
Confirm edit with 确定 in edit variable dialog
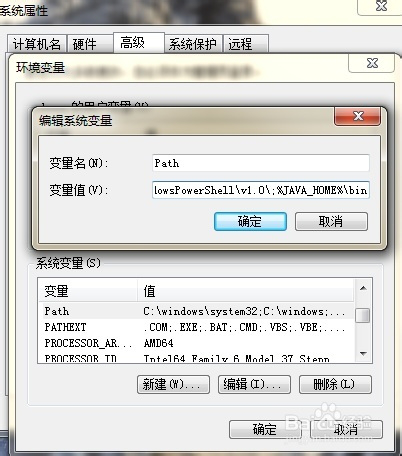pos(250,221)
